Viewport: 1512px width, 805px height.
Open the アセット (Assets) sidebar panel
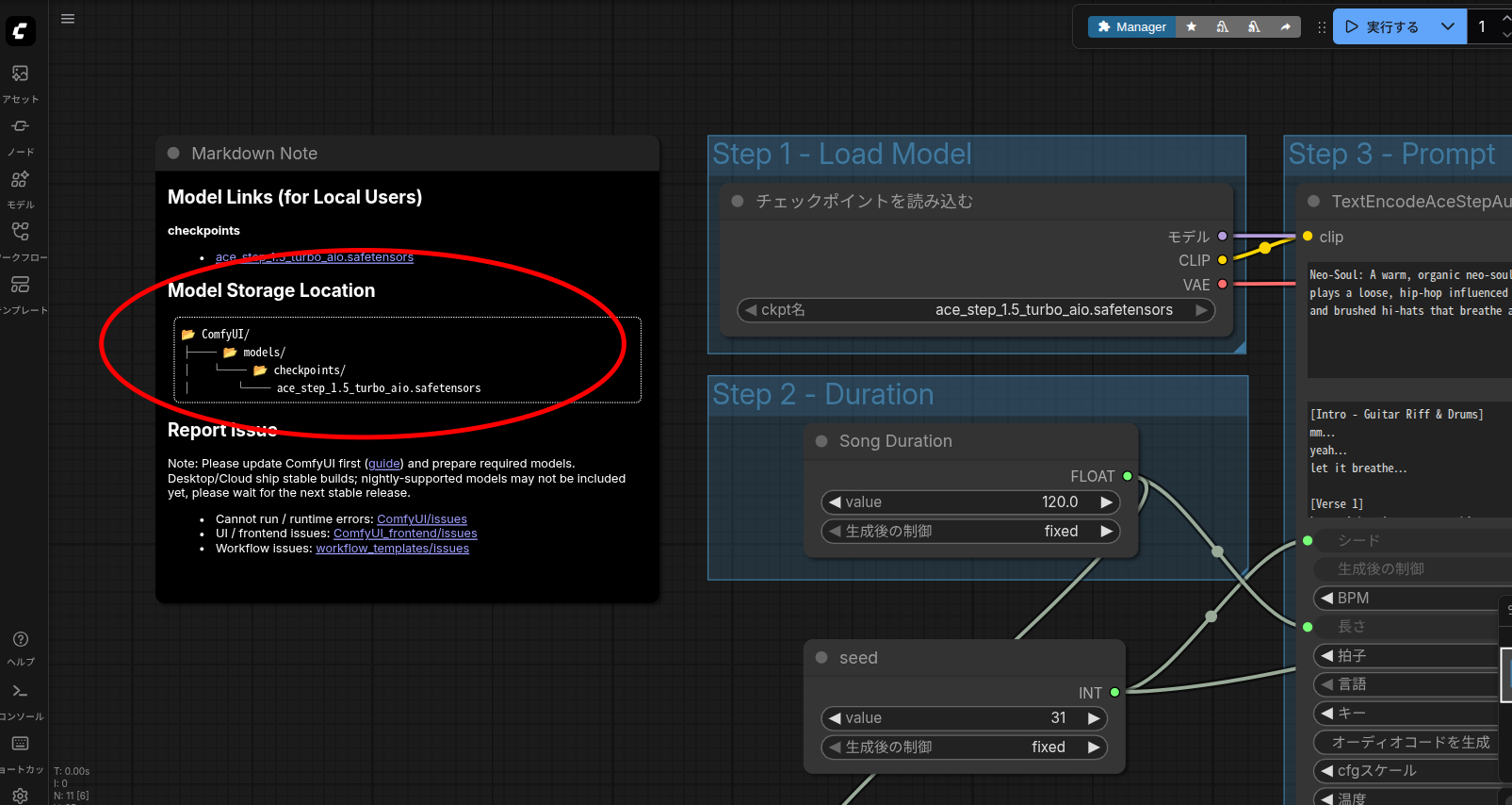pyautogui.click(x=20, y=74)
